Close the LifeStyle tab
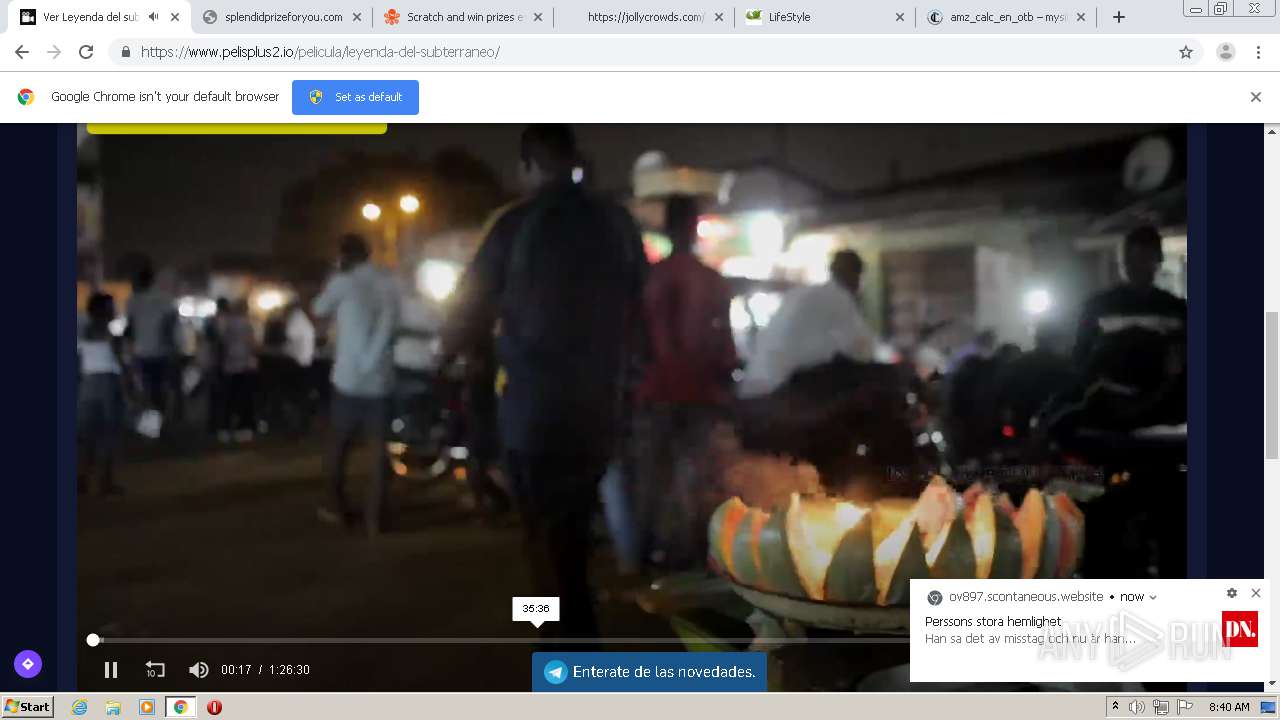 click(x=899, y=17)
